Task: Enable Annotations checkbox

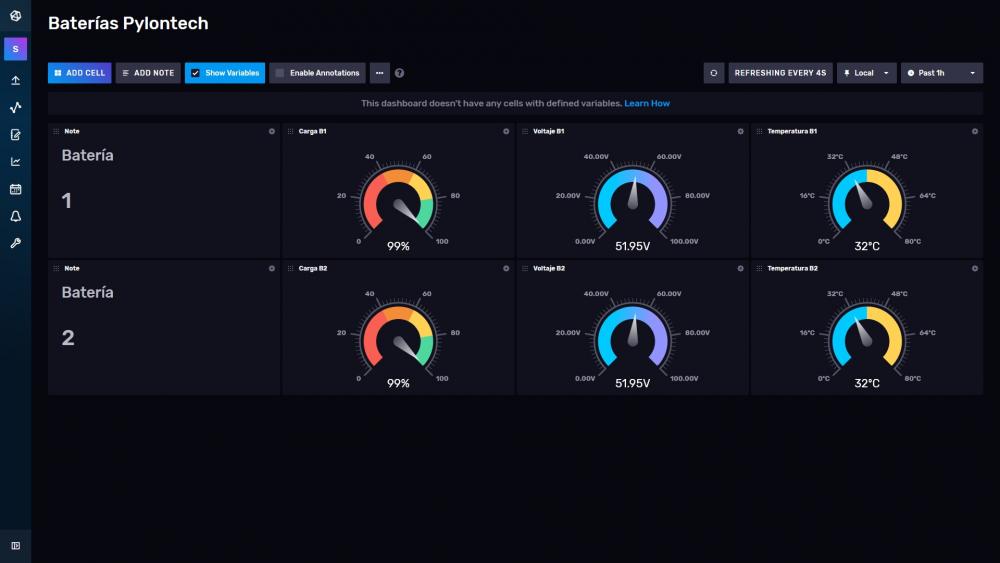Action: [279, 73]
